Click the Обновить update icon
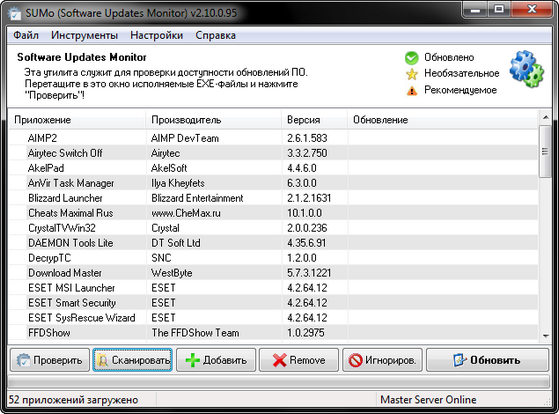 click(460, 360)
